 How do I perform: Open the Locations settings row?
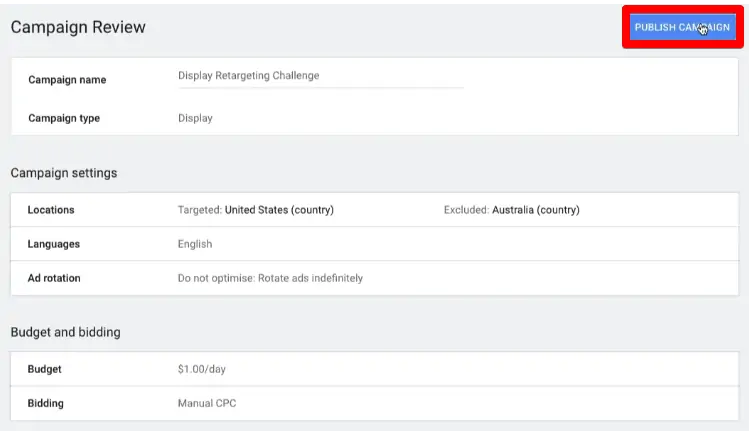pyautogui.click(x=51, y=210)
